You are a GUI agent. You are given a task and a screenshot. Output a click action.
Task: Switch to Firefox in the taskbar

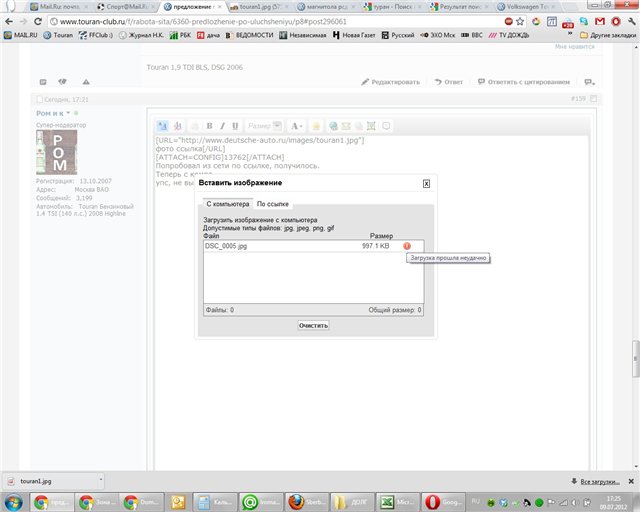tap(307, 502)
